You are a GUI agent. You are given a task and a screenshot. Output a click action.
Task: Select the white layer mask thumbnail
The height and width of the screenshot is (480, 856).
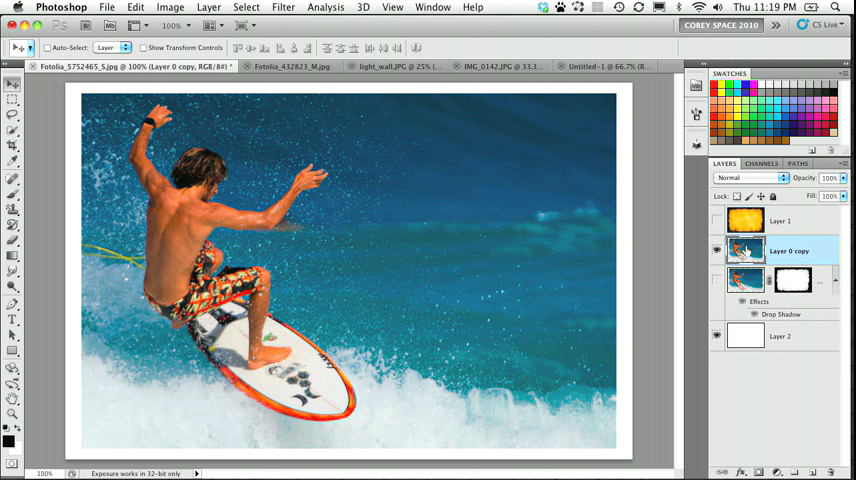(x=793, y=280)
